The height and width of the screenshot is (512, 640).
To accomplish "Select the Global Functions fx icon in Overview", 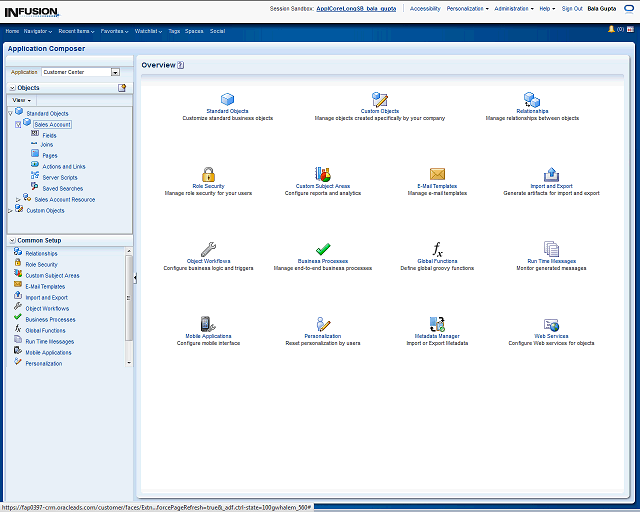I will (x=437, y=249).
